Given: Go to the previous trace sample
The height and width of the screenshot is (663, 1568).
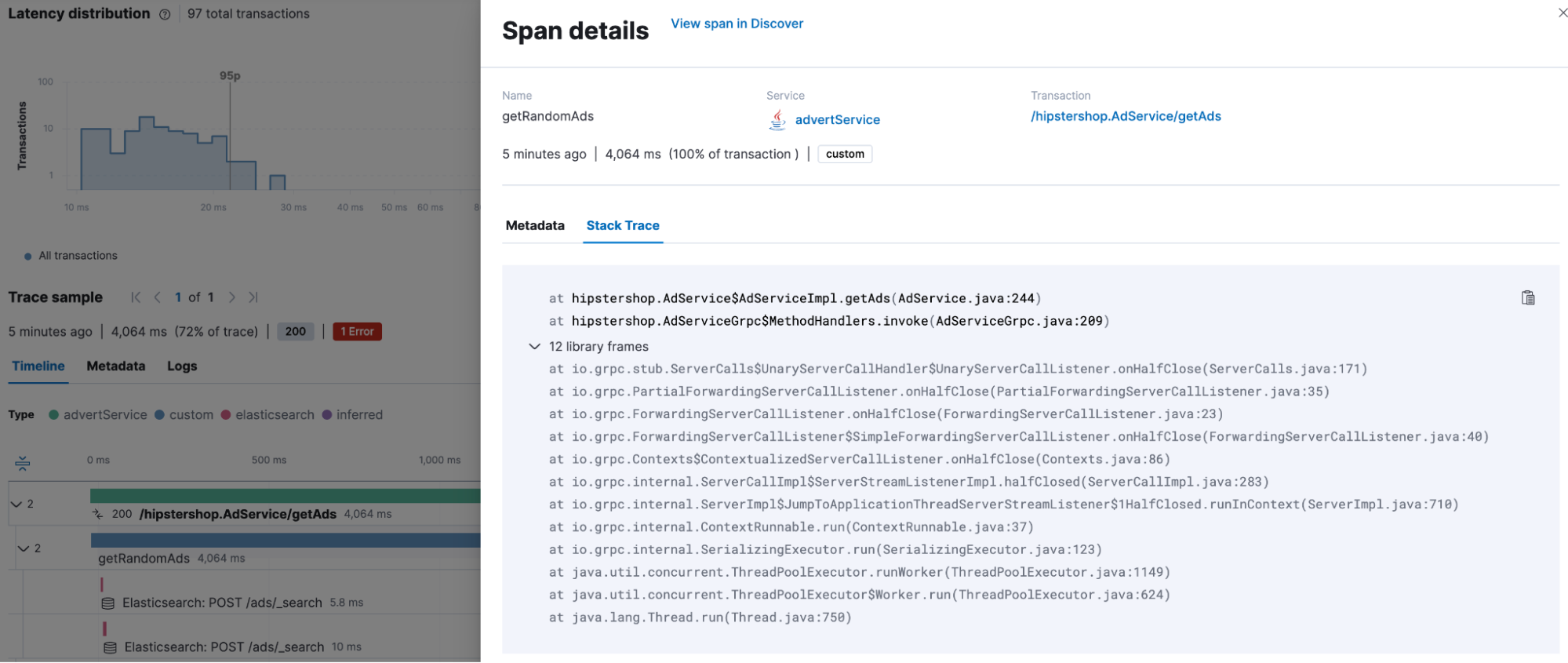Looking at the screenshot, I should pyautogui.click(x=158, y=297).
